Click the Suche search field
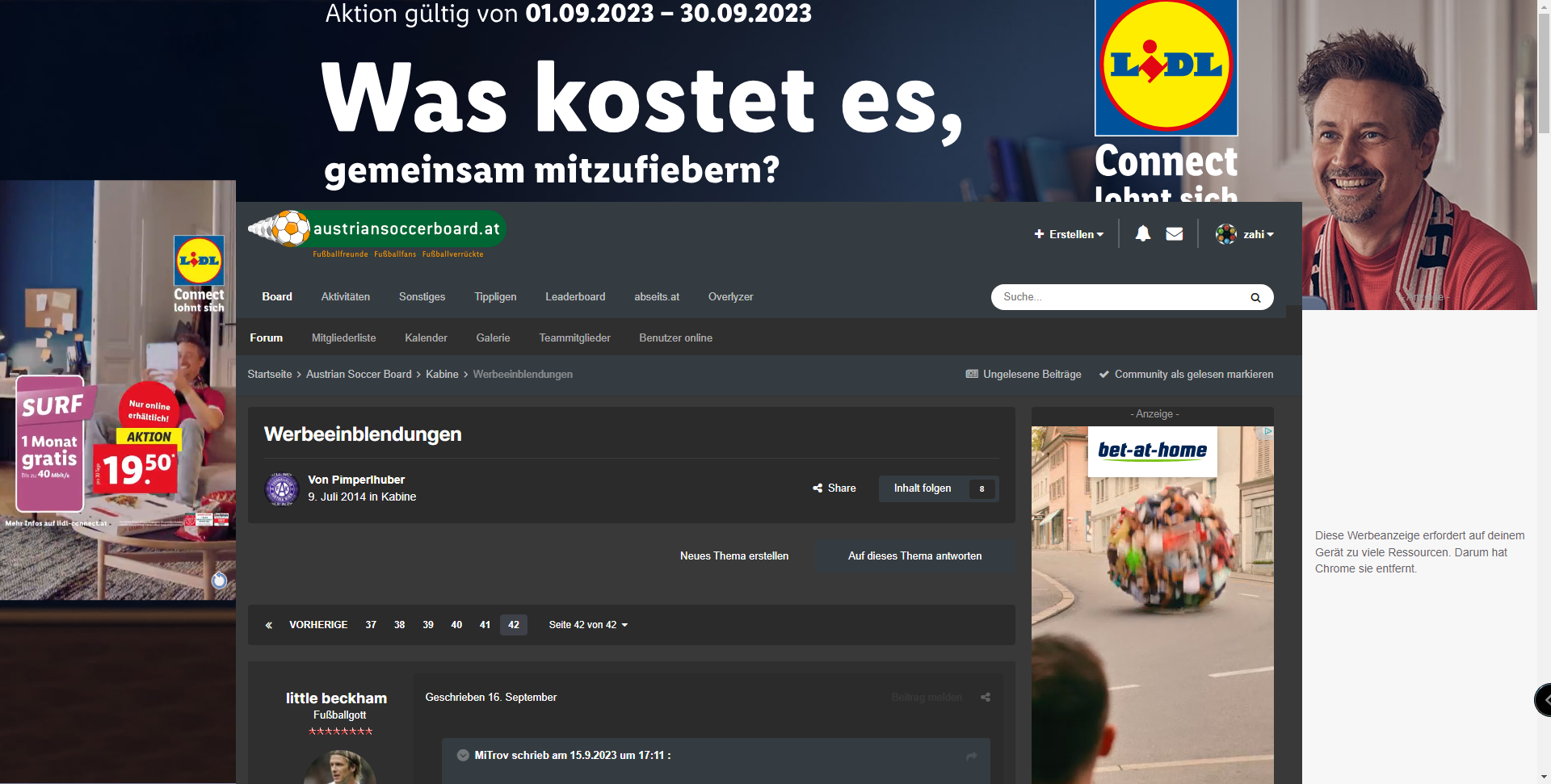The width and height of the screenshot is (1551, 784). click(x=1120, y=297)
